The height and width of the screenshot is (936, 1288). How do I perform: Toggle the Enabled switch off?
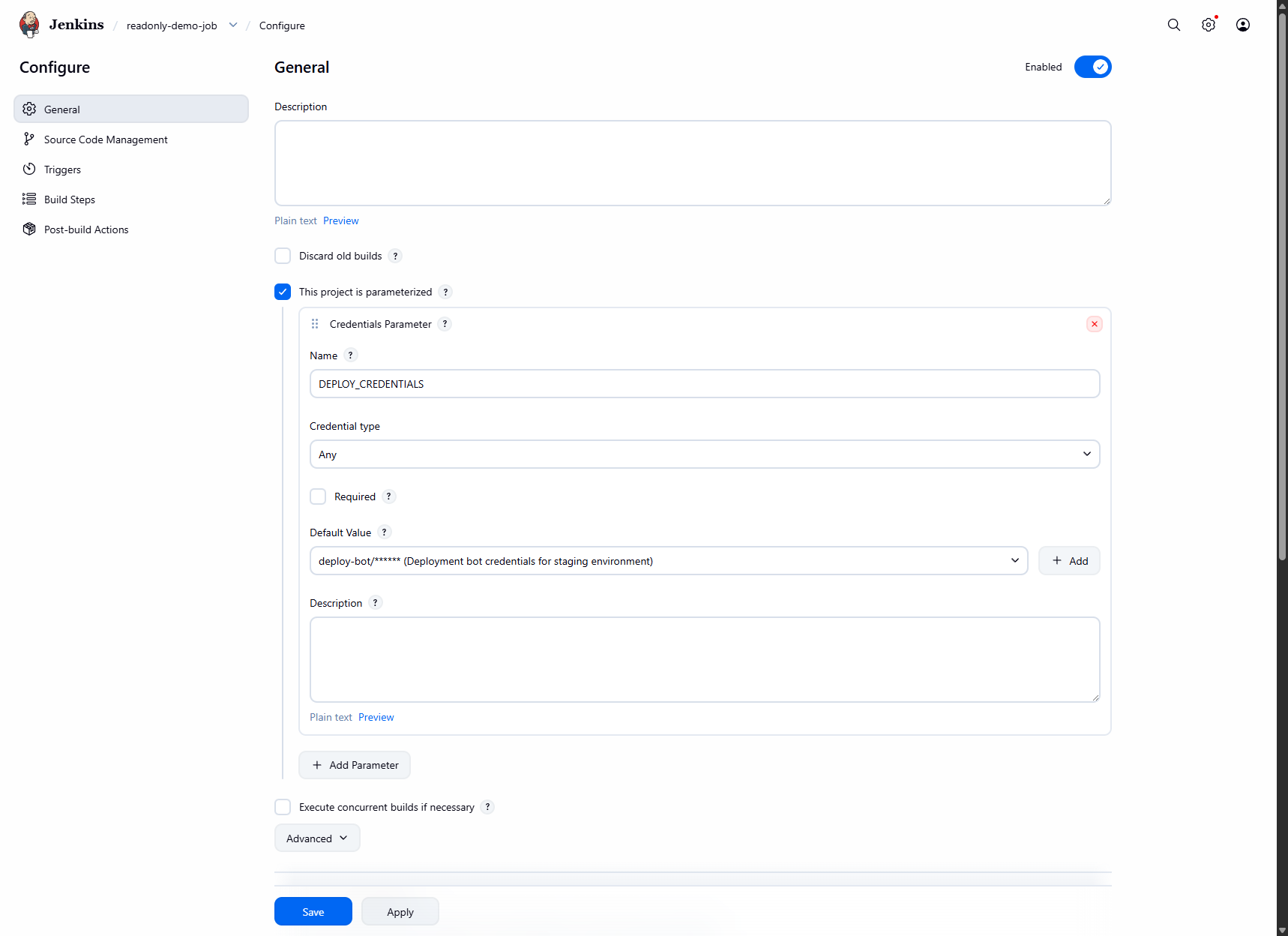pos(1093,67)
